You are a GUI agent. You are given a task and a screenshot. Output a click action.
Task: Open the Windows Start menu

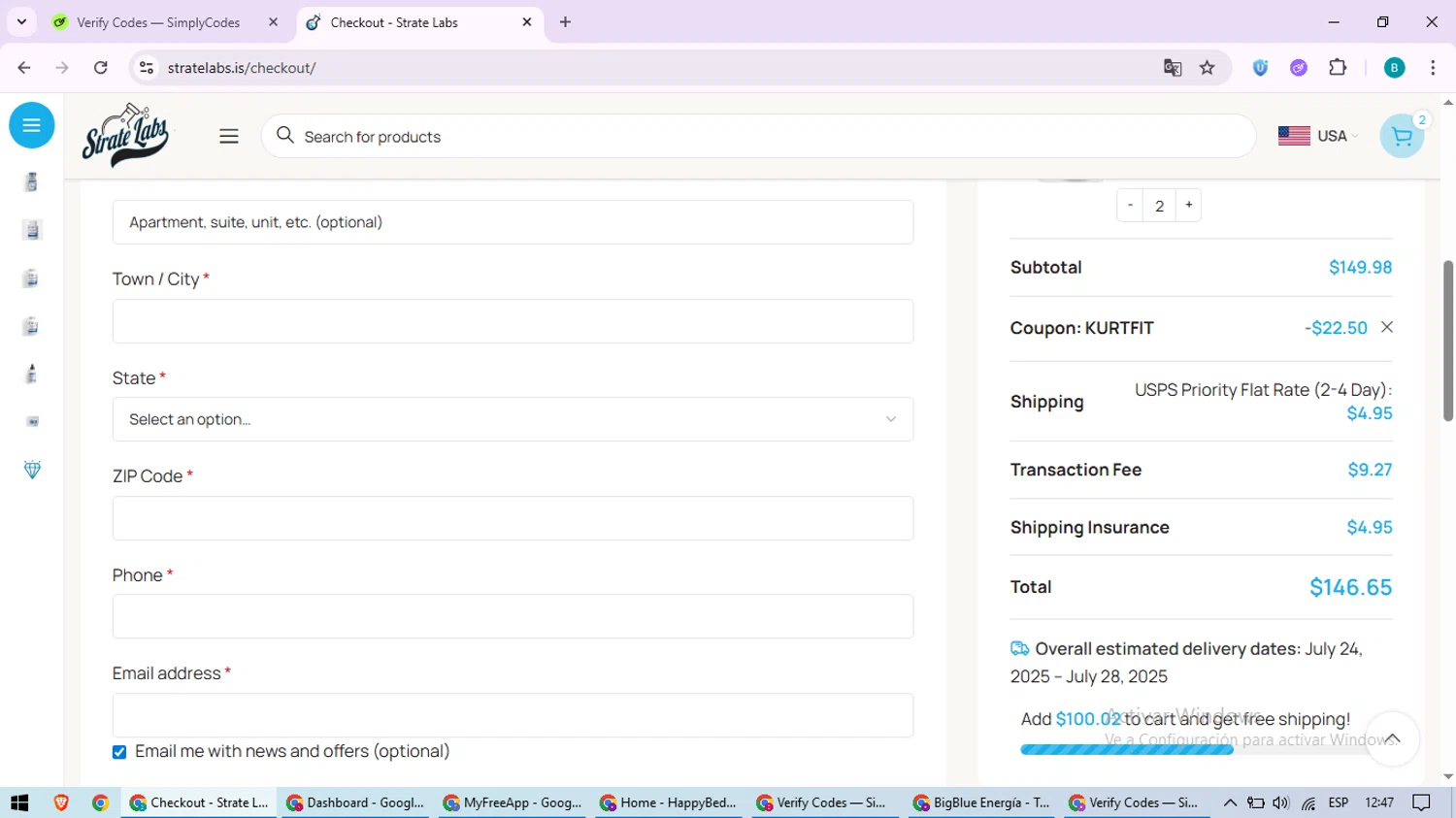(x=19, y=802)
